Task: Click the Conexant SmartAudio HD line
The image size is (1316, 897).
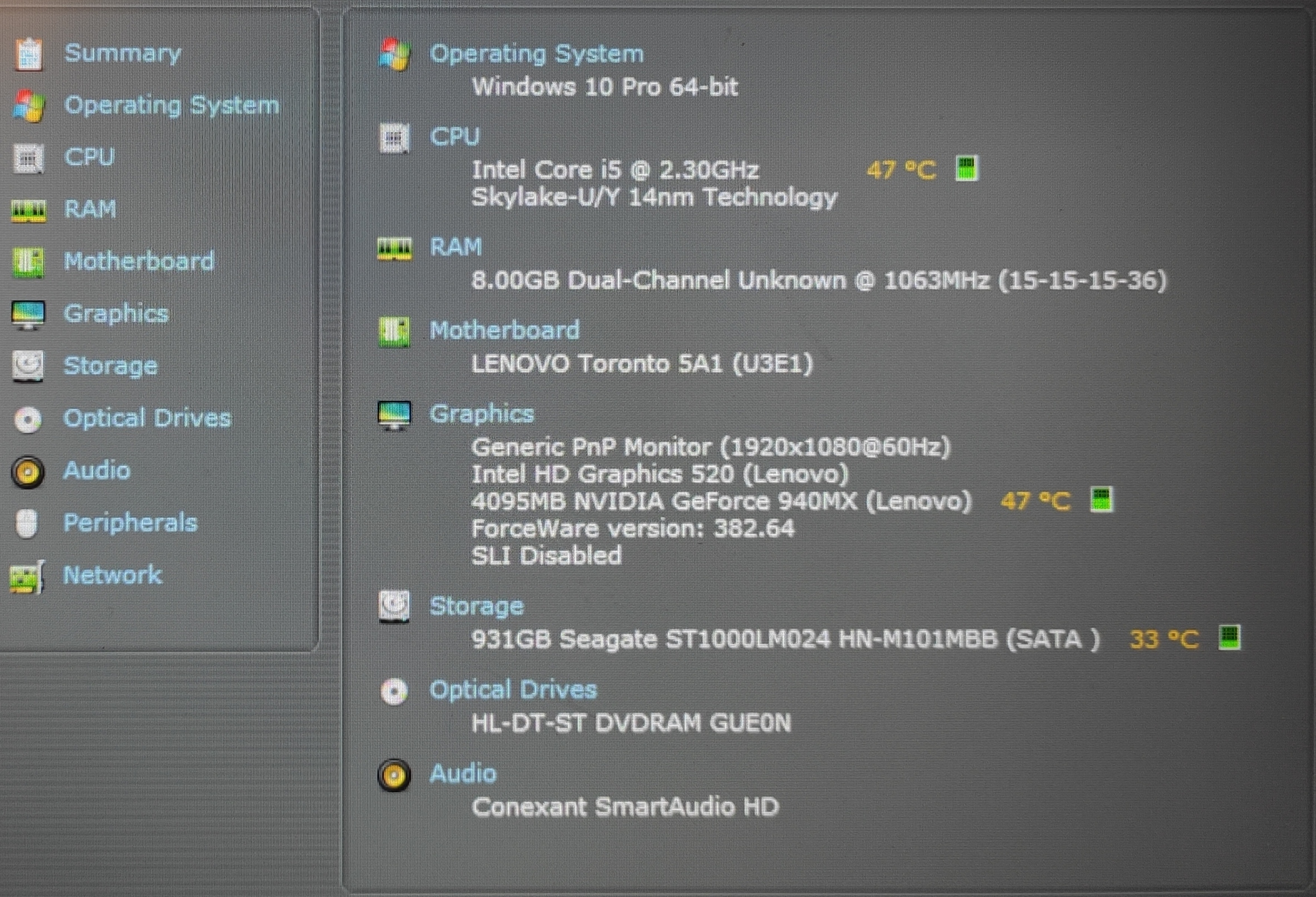Action: pyautogui.click(x=625, y=807)
